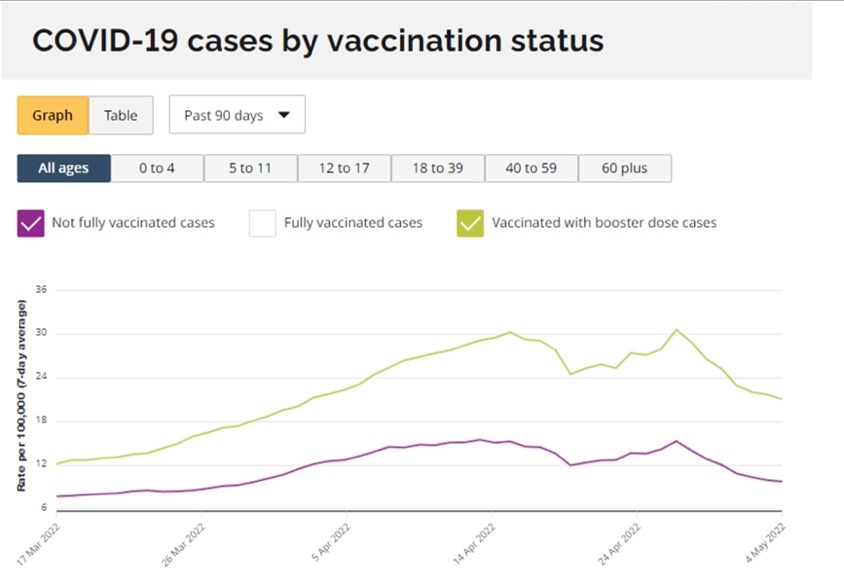Switch to the Table view

pyautogui.click(x=121, y=115)
